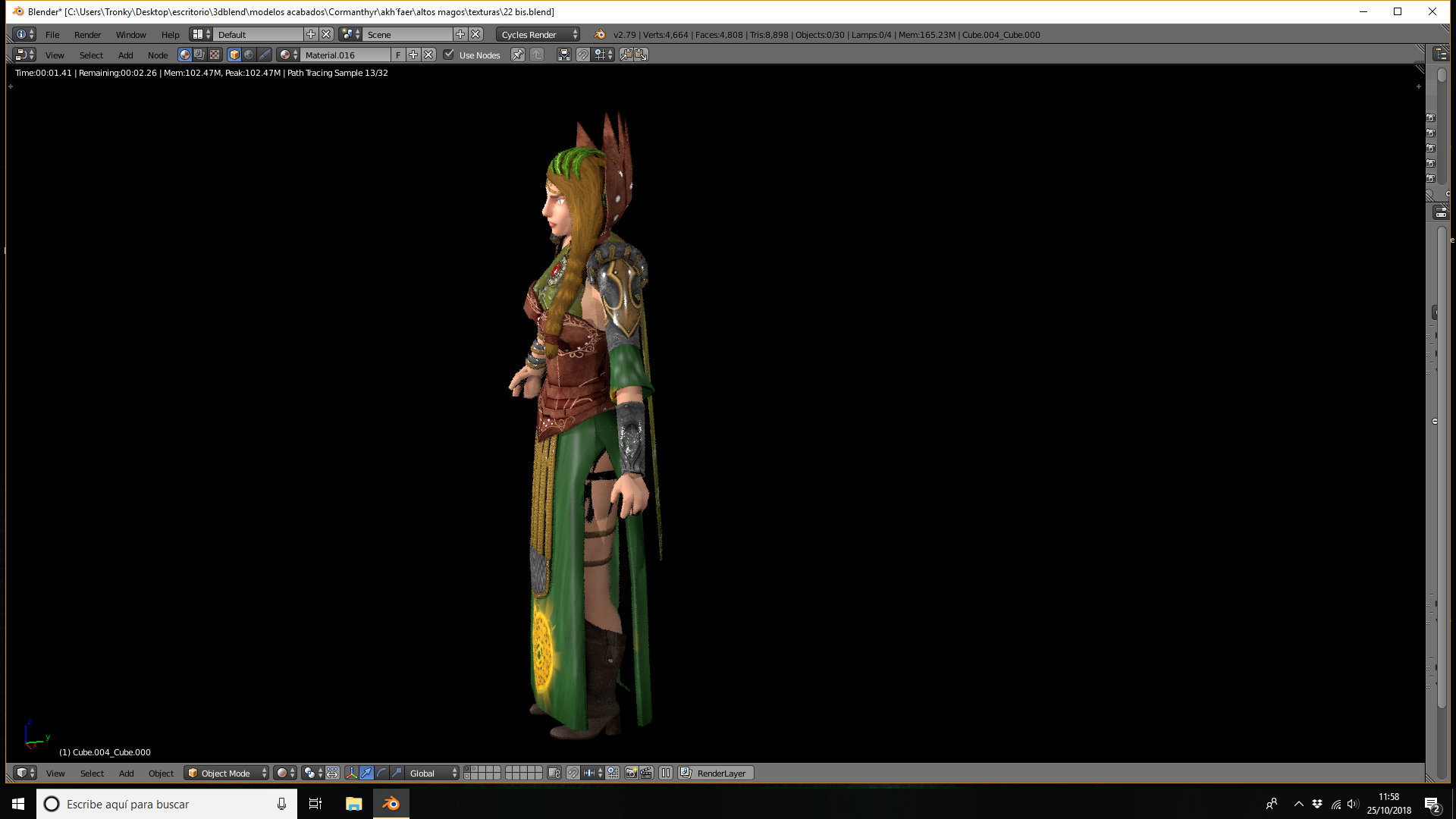The height and width of the screenshot is (819, 1456).
Task: Open the Render menu
Action: pos(87,34)
